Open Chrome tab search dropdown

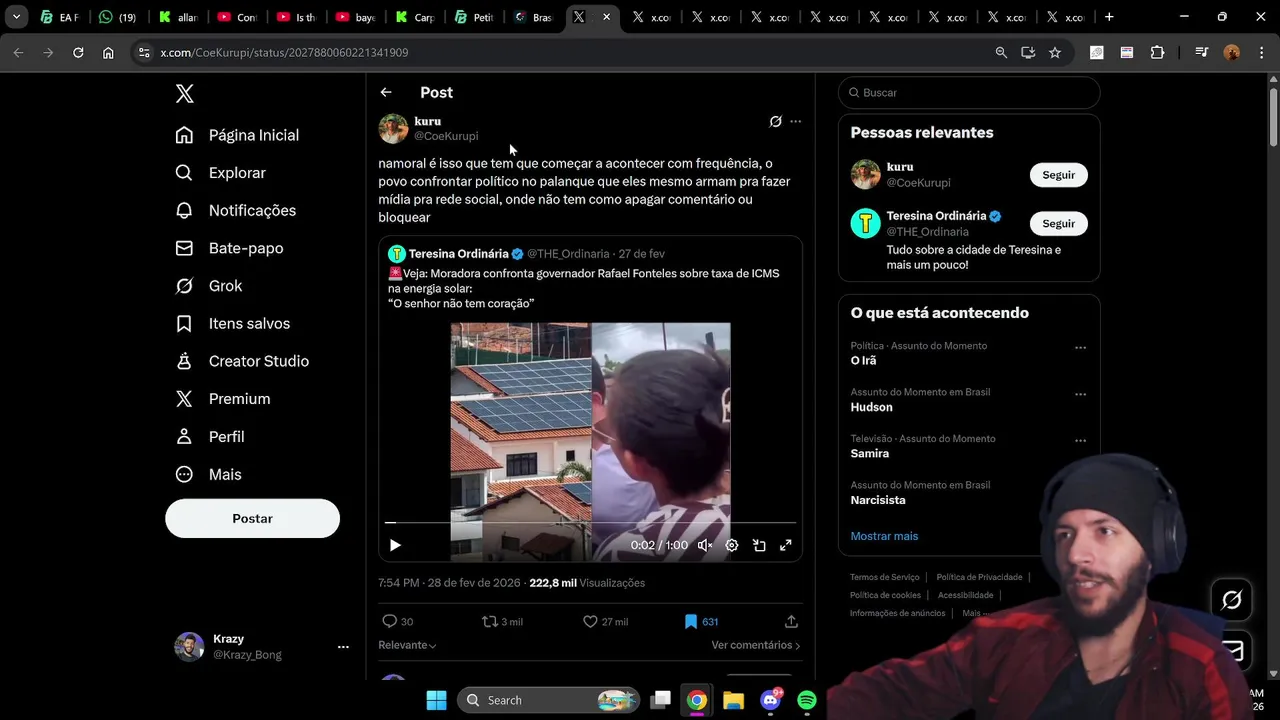coord(16,17)
